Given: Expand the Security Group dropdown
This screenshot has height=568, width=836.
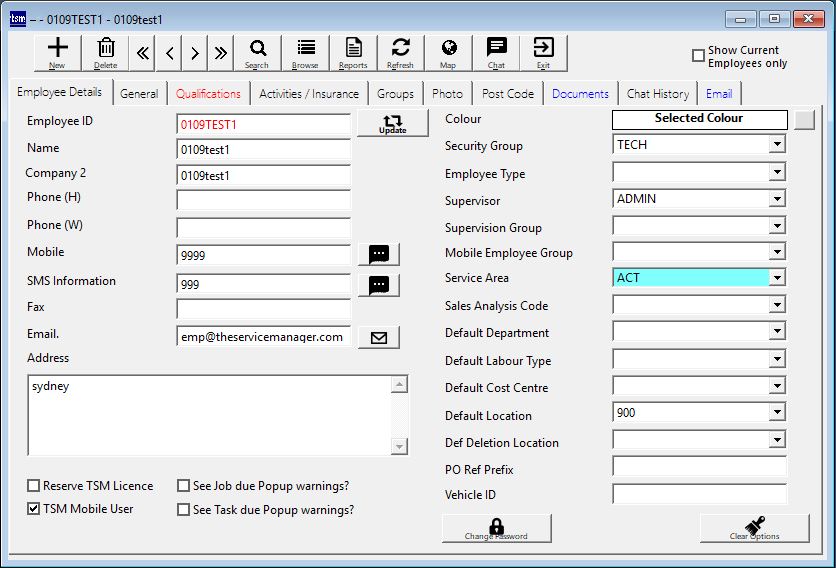Looking at the screenshot, I should pyautogui.click(x=776, y=145).
